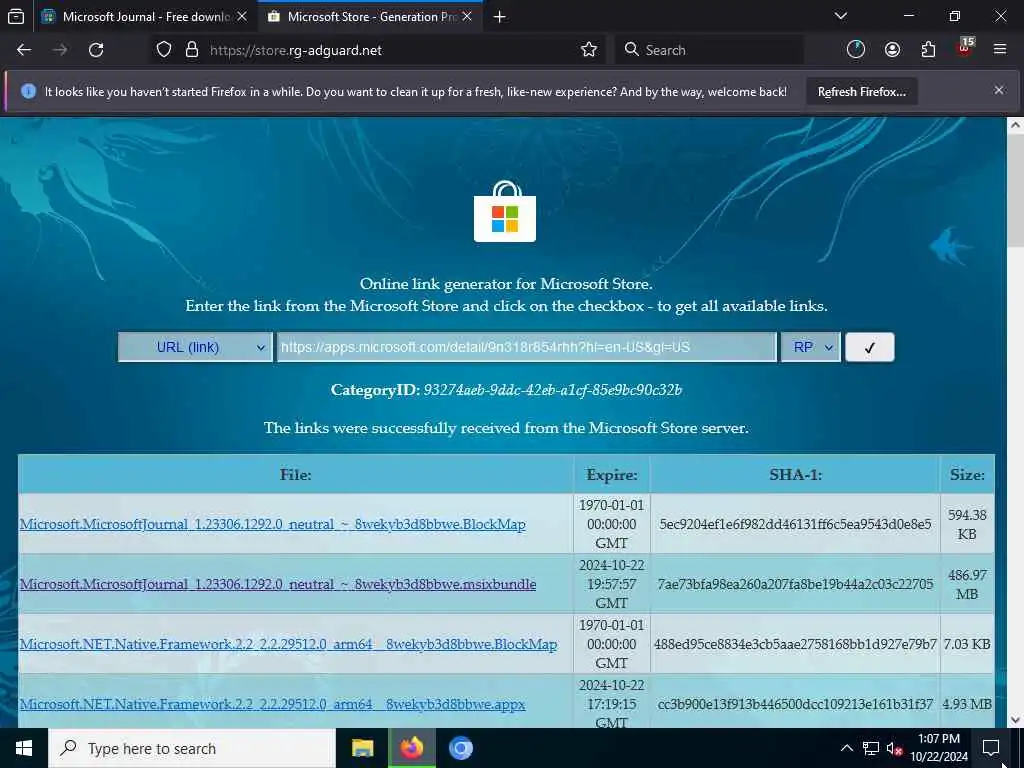Open File Explorer from the taskbar

[362, 748]
